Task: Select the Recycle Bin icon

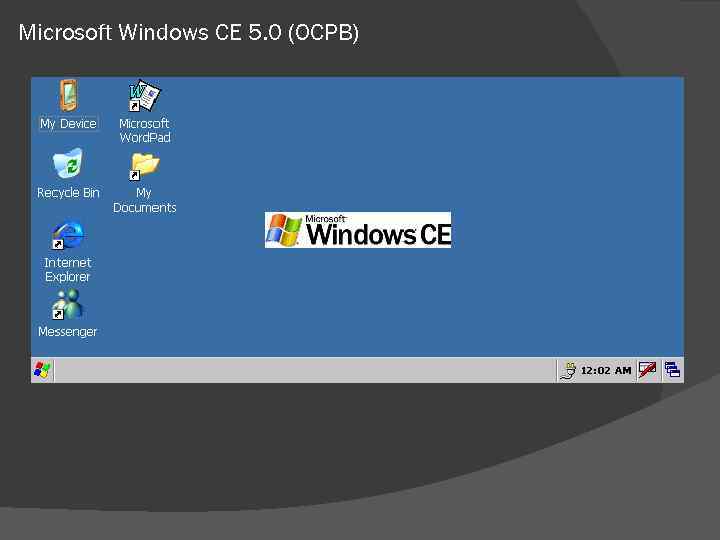Action: tap(68, 163)
